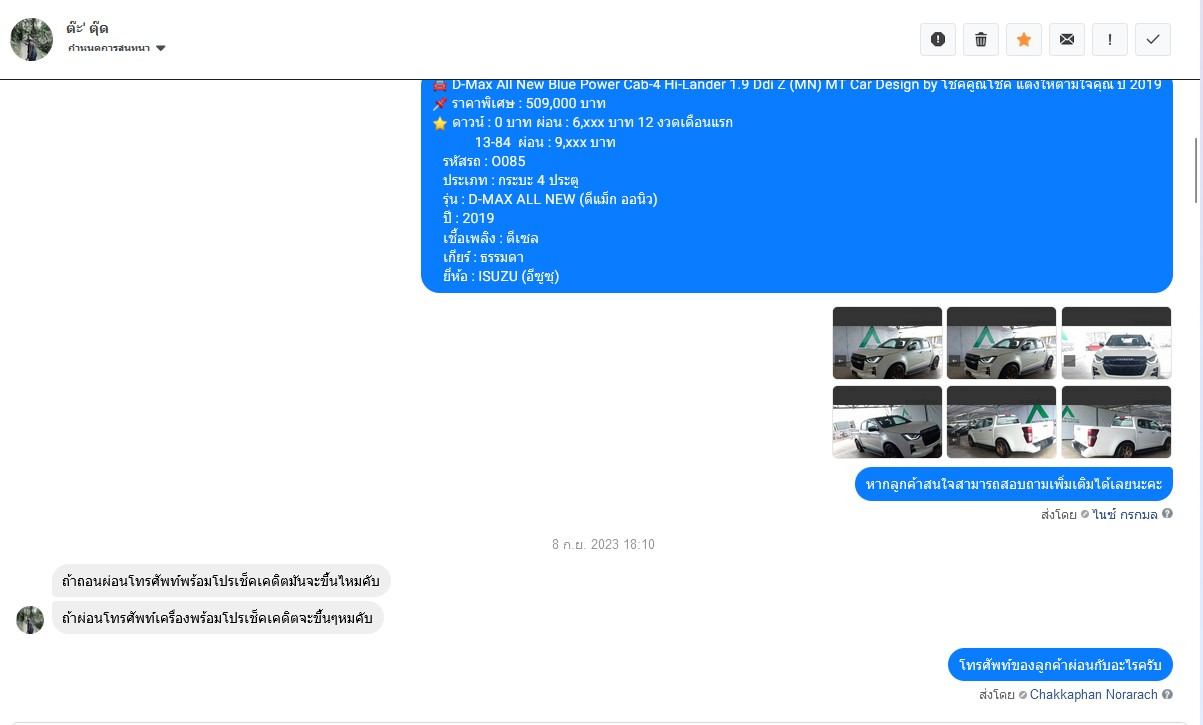
Task: Open middle car photo in top row
Action: pyautogui.click(x=1001, y=343)
